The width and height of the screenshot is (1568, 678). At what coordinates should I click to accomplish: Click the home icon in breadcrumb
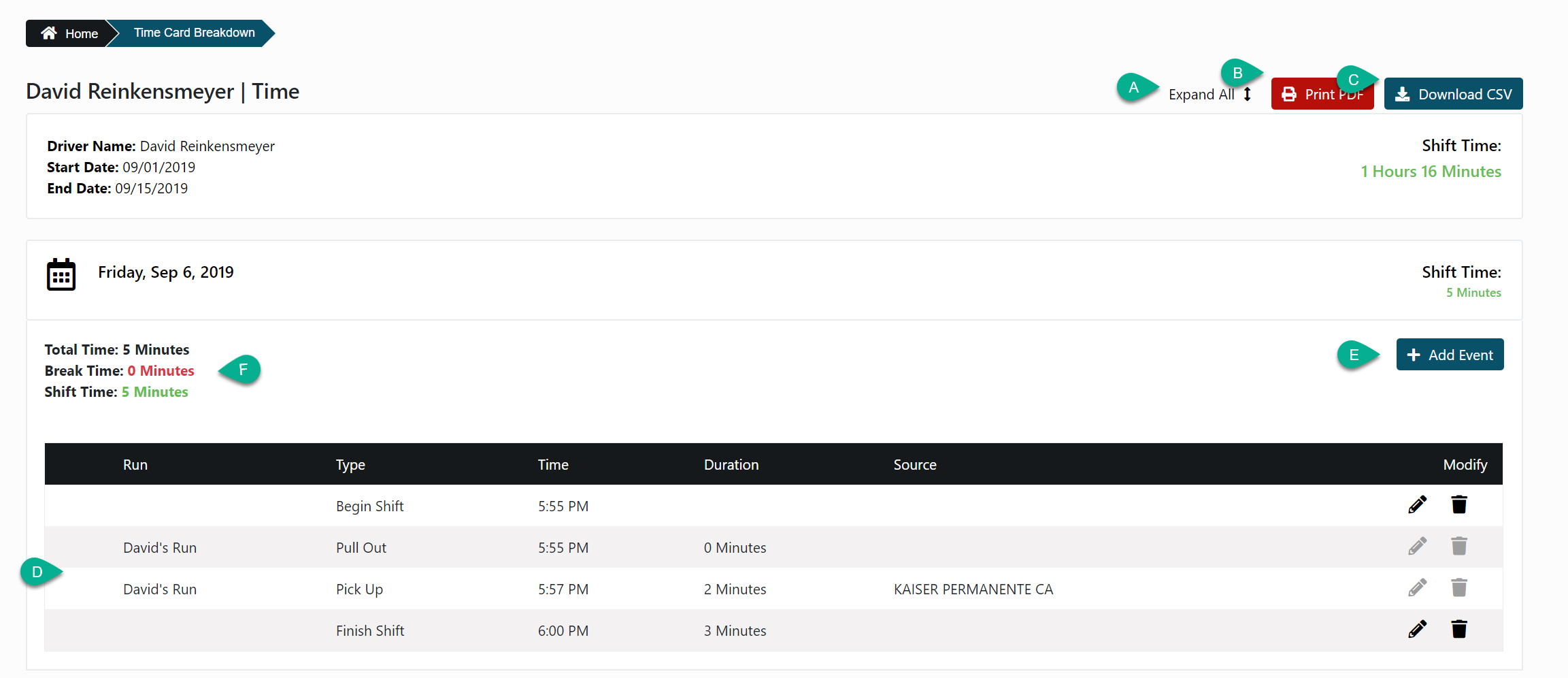(49, 33)
